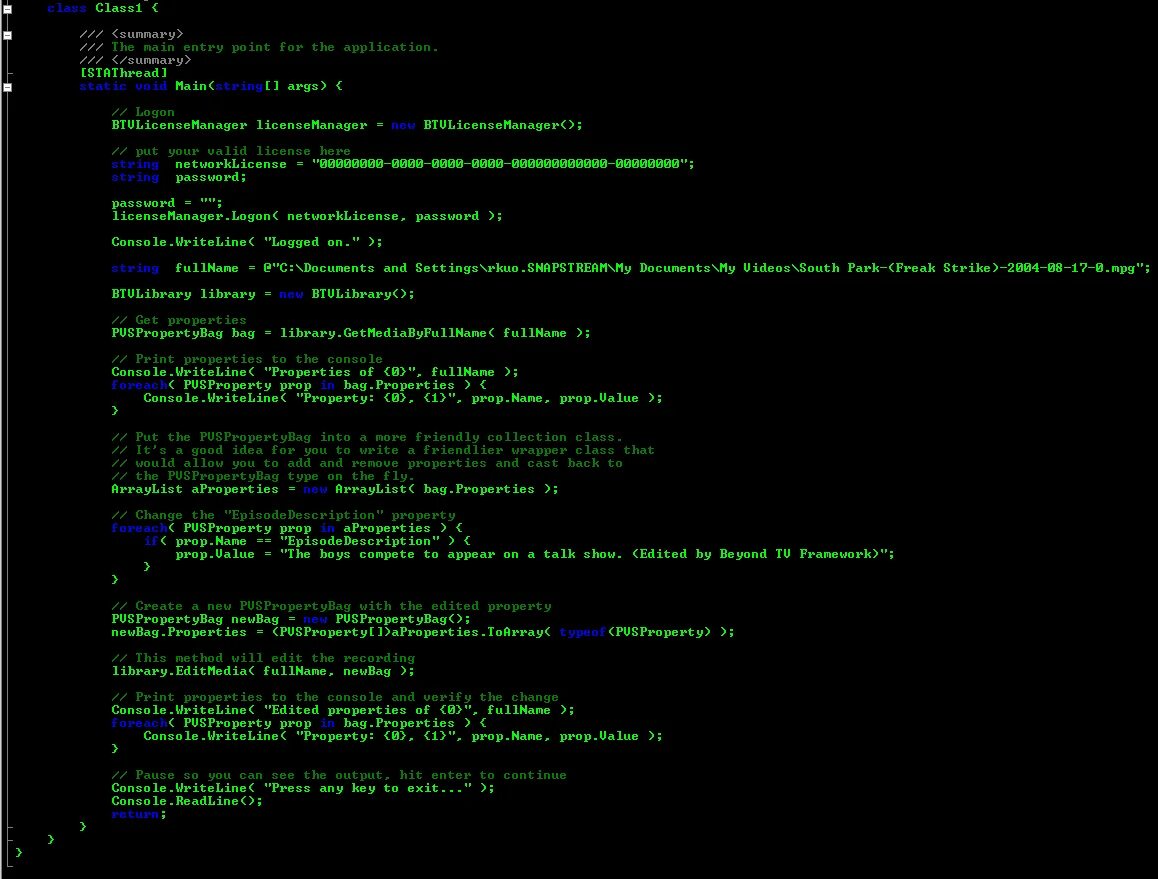Click the if prop.Name == "EpisodeDescription" line

[306, 541]
